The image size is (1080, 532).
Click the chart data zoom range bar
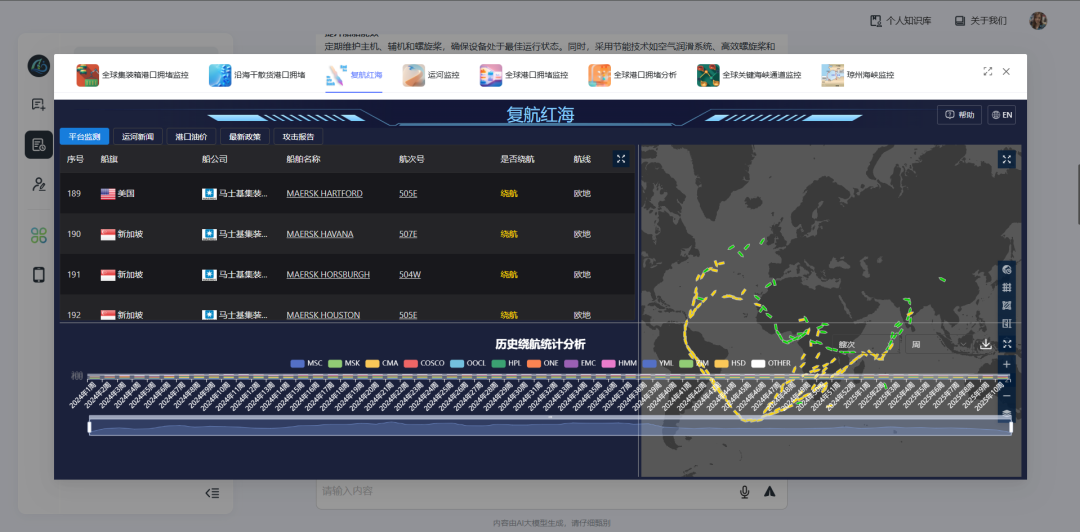pyautogui.click(x=550, y=428)
